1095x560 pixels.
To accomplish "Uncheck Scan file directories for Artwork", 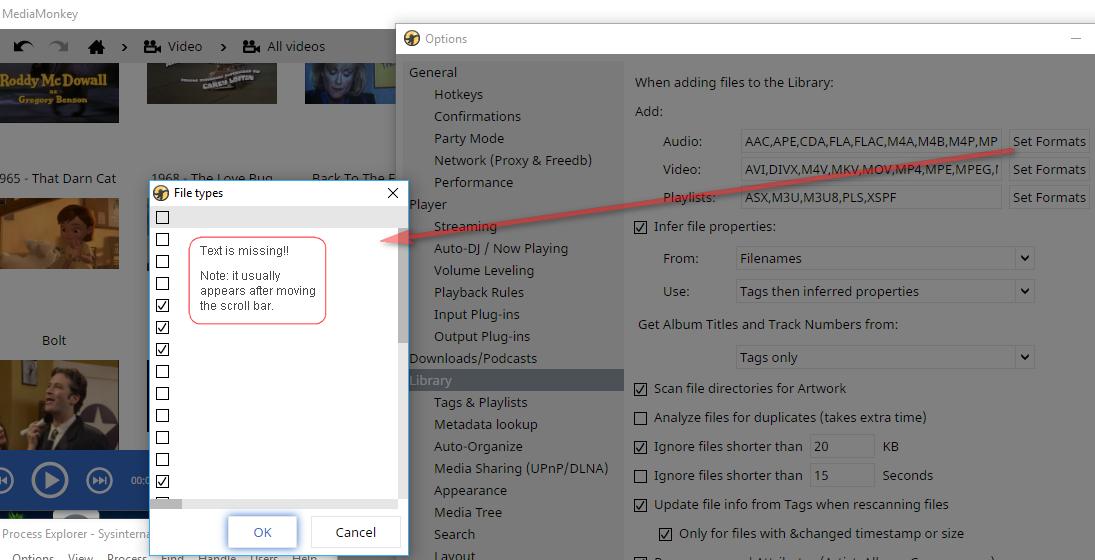I will 641,389.
